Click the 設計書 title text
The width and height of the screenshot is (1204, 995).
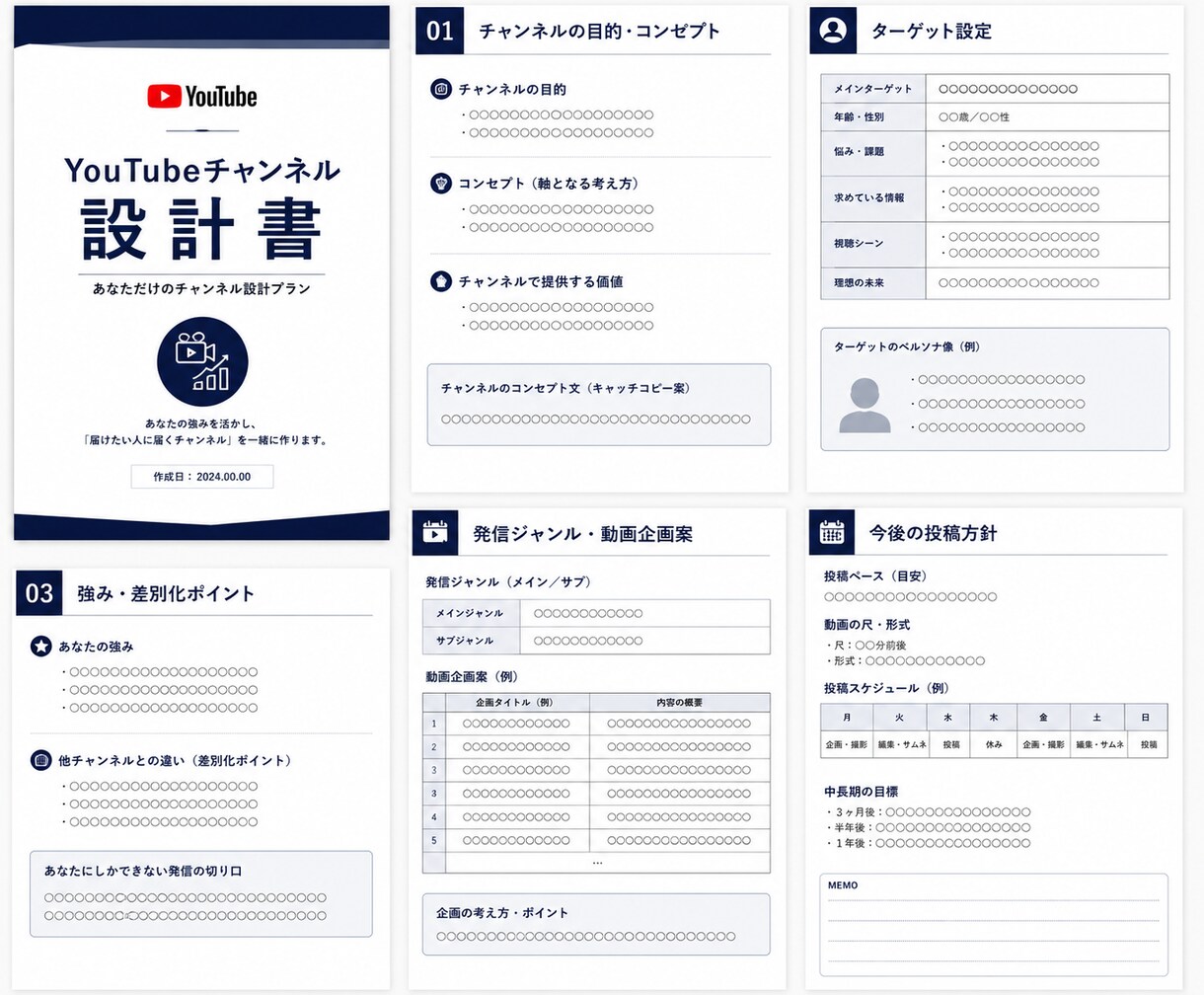pos(202,230)
